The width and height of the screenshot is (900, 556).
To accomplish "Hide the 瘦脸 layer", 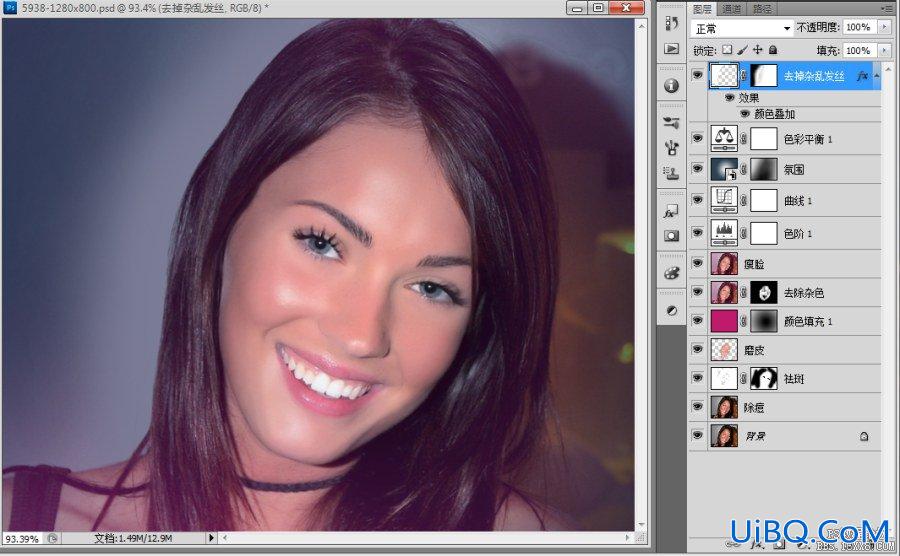I will tap(697, 263).
